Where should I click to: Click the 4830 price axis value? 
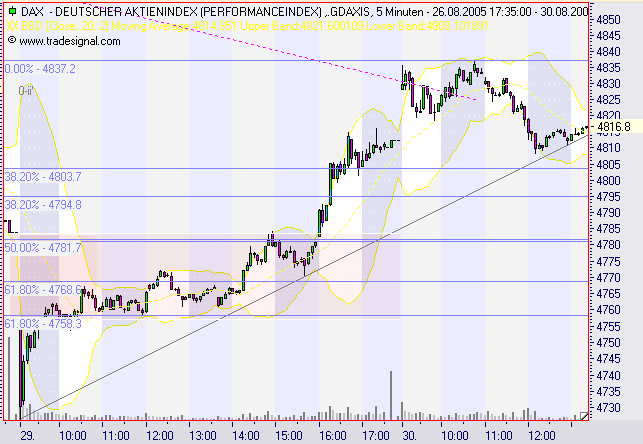[x=609, y=84]
